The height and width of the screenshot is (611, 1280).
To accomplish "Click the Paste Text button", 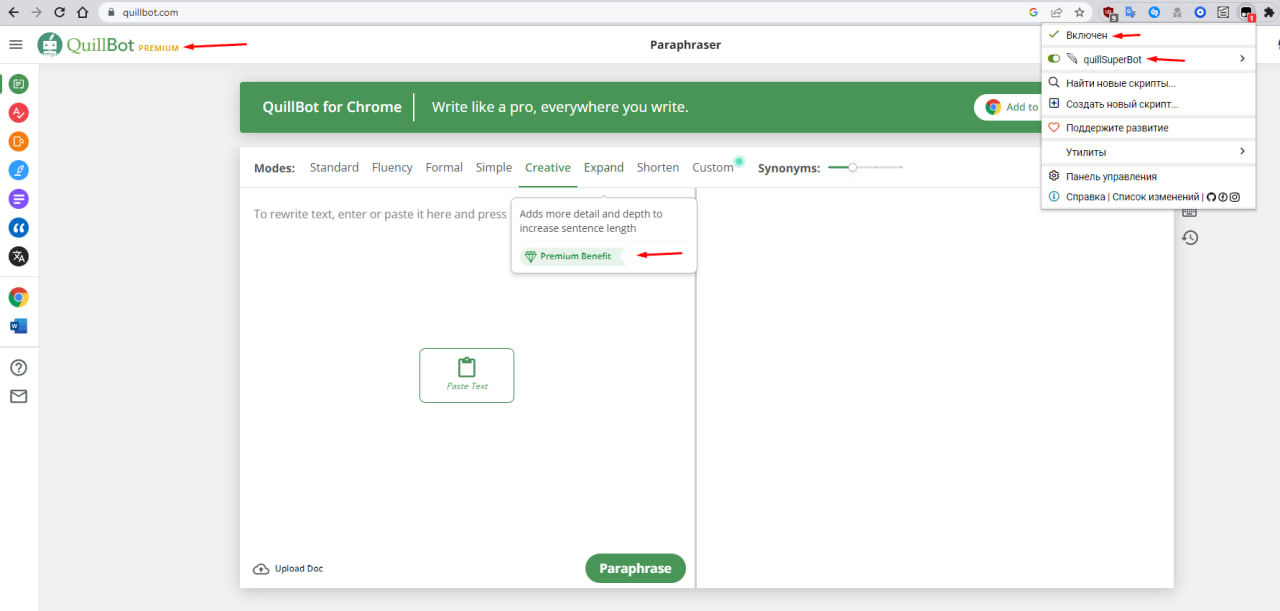I will [x=466, y=375].
